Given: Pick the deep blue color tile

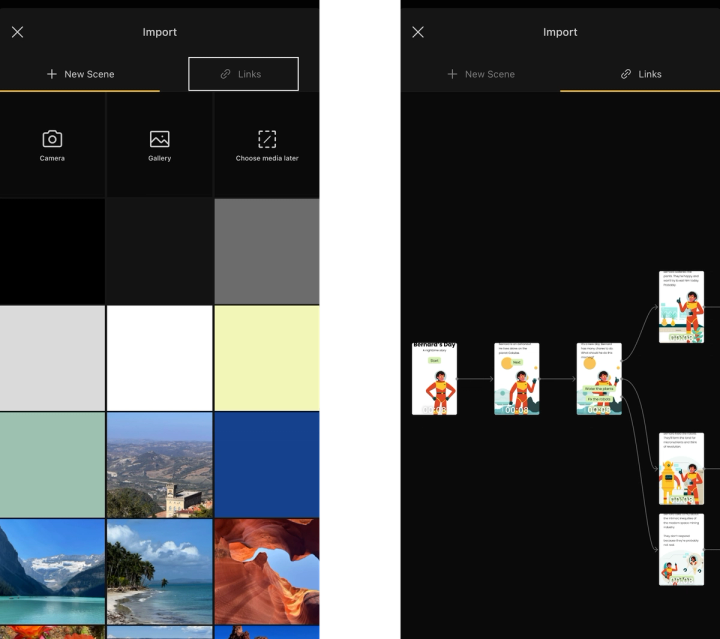Looking at the screenshot, I should pos(267,465).
